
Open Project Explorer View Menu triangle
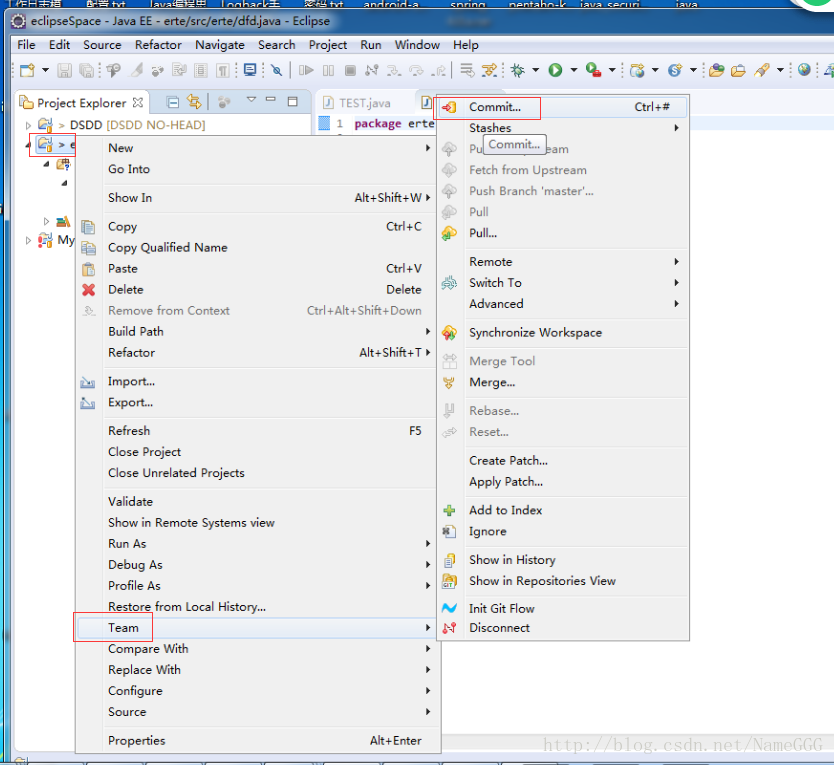(251, 99)
